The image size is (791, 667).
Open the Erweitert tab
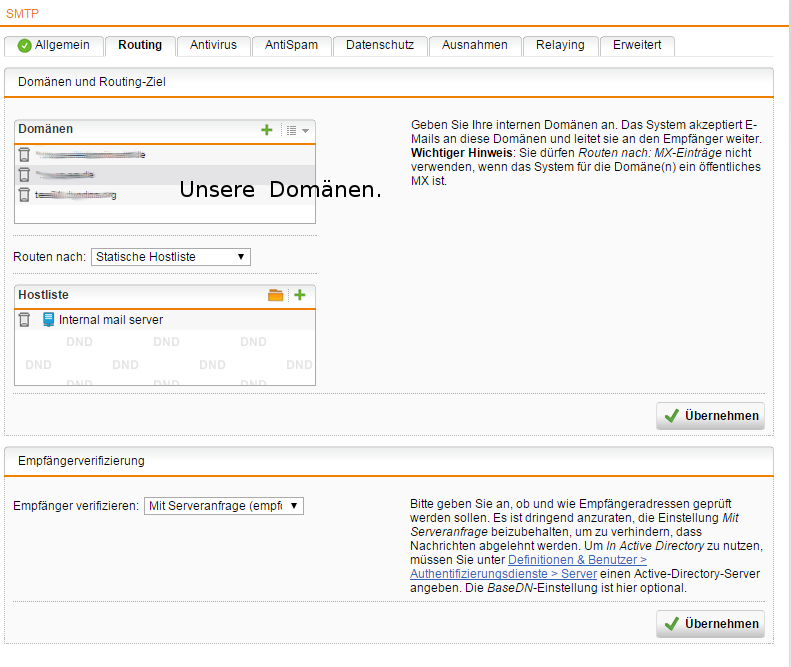pyautogui.click(x=637, y=45)
